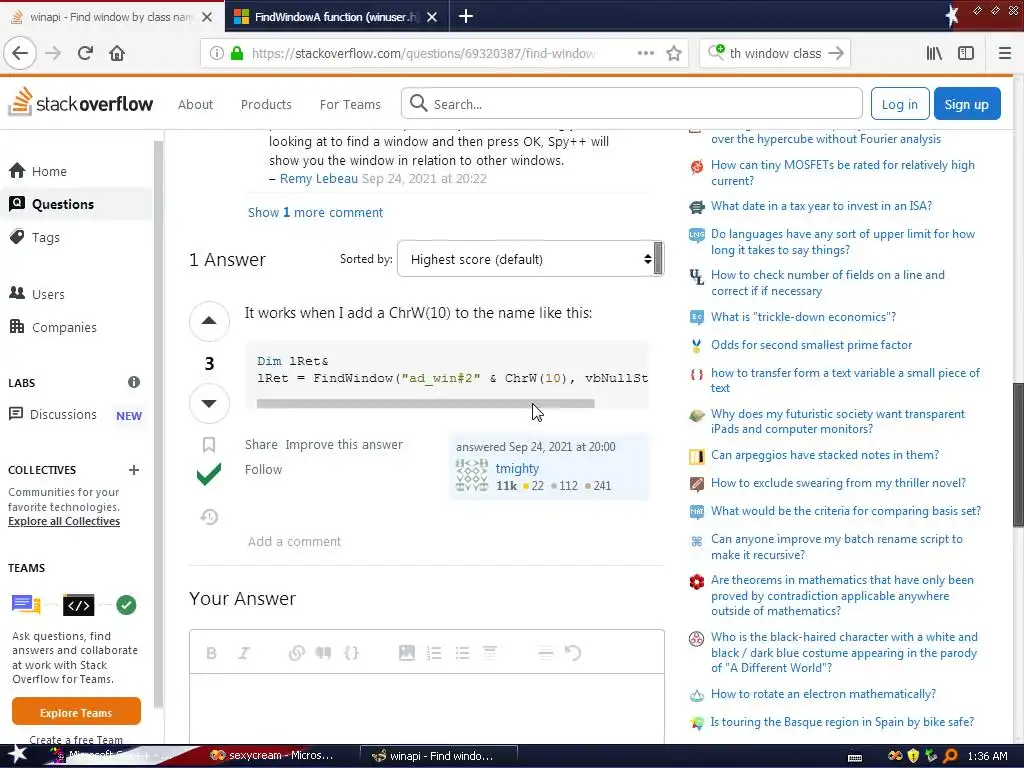The image size is (1024, 768).
Task: Open 'How to rotate an electron mathematically?'
Action: (823, 694)
